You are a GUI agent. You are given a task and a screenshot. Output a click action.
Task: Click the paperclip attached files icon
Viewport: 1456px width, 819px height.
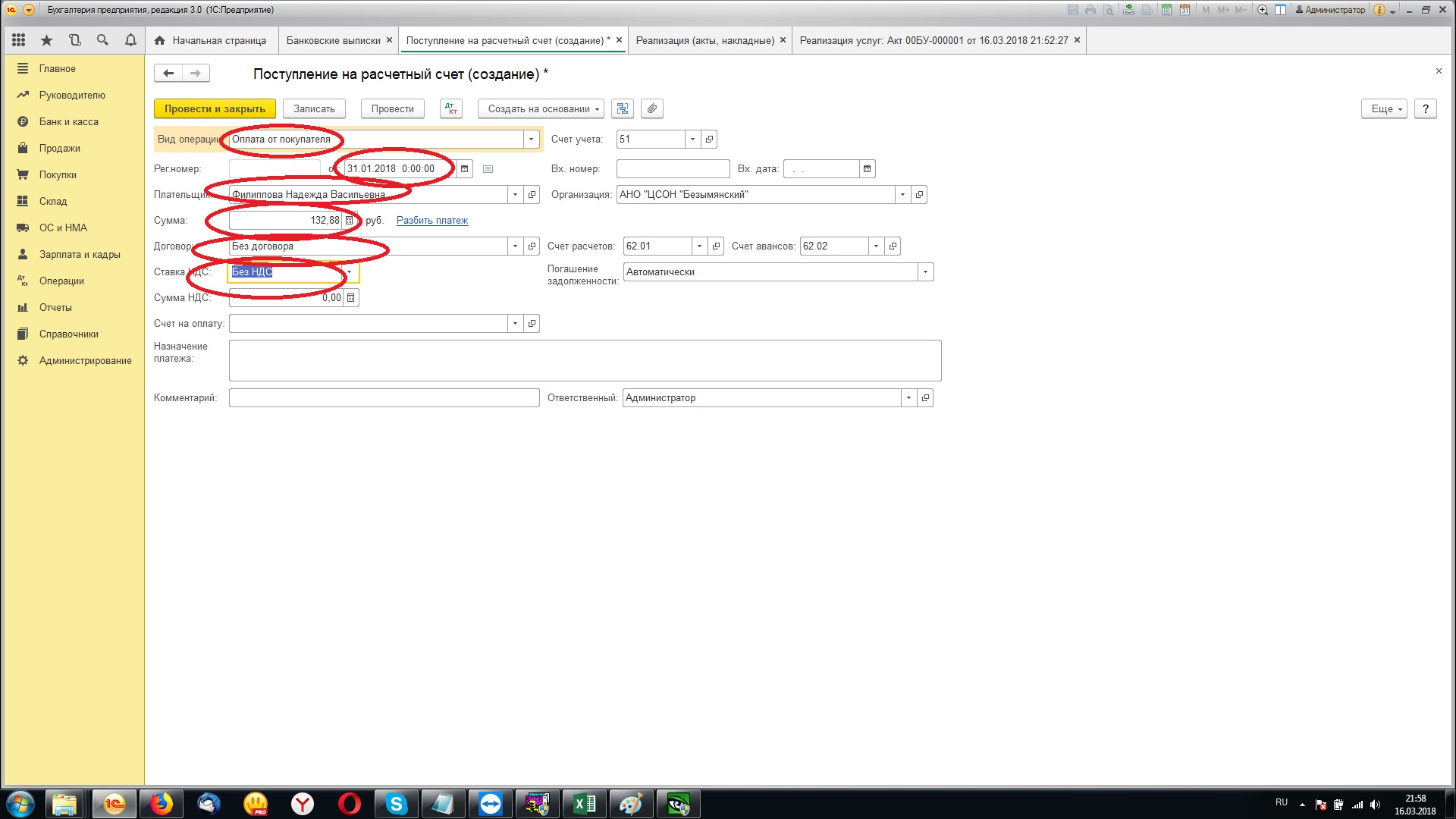pyautogui.click(x=652, y=108)
